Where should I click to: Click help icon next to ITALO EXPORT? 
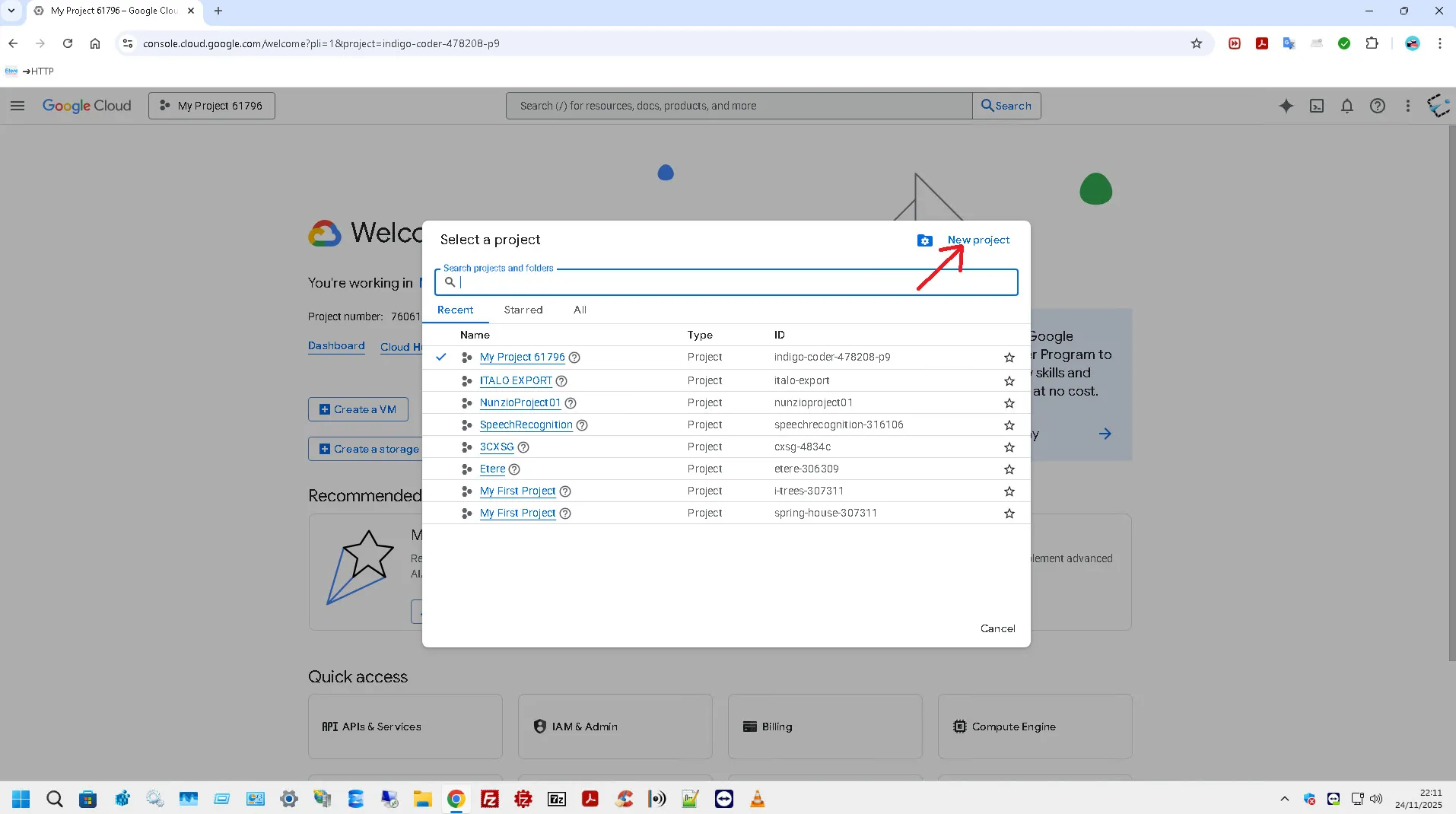[561, 381]
